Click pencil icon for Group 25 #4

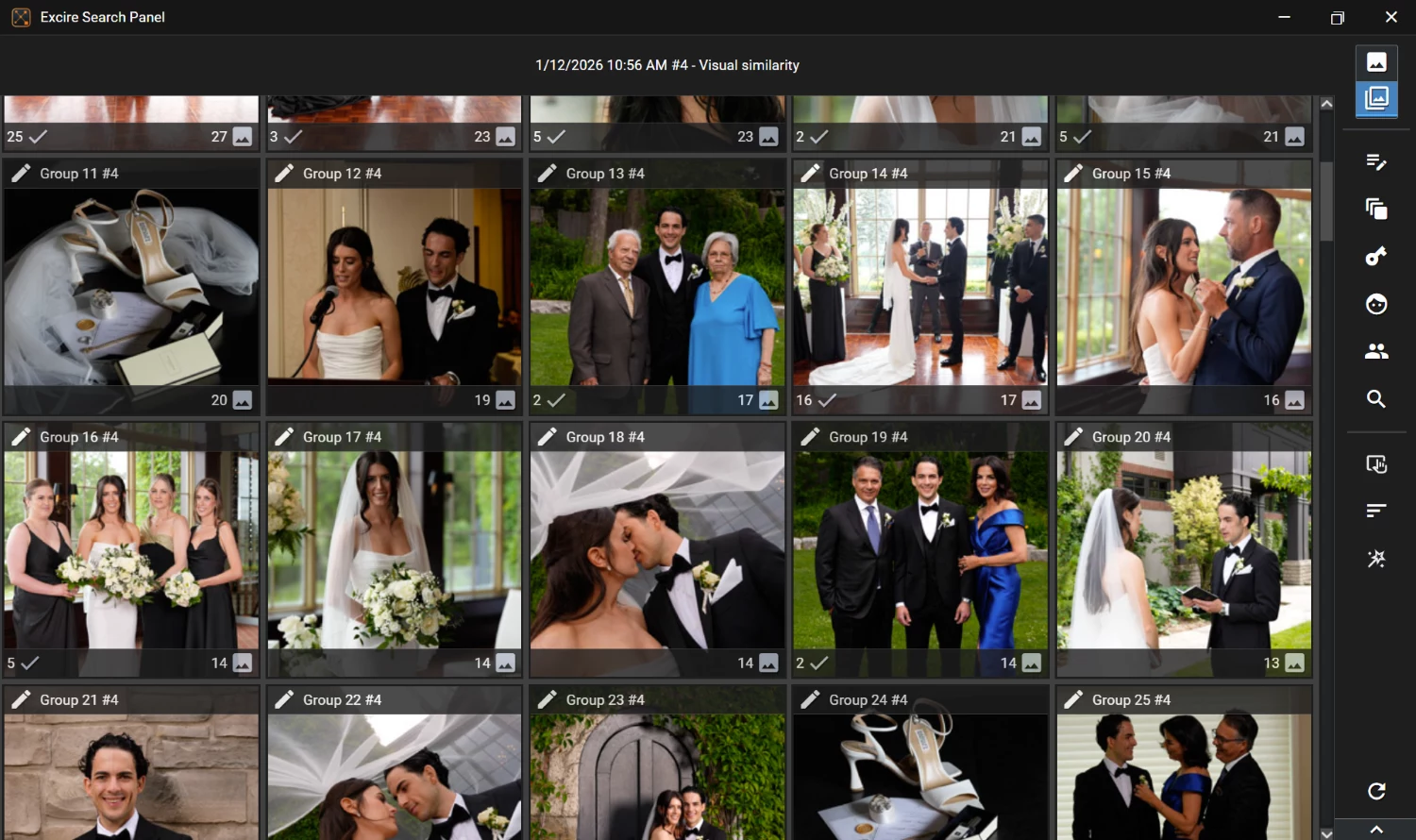click(1073, 700)
